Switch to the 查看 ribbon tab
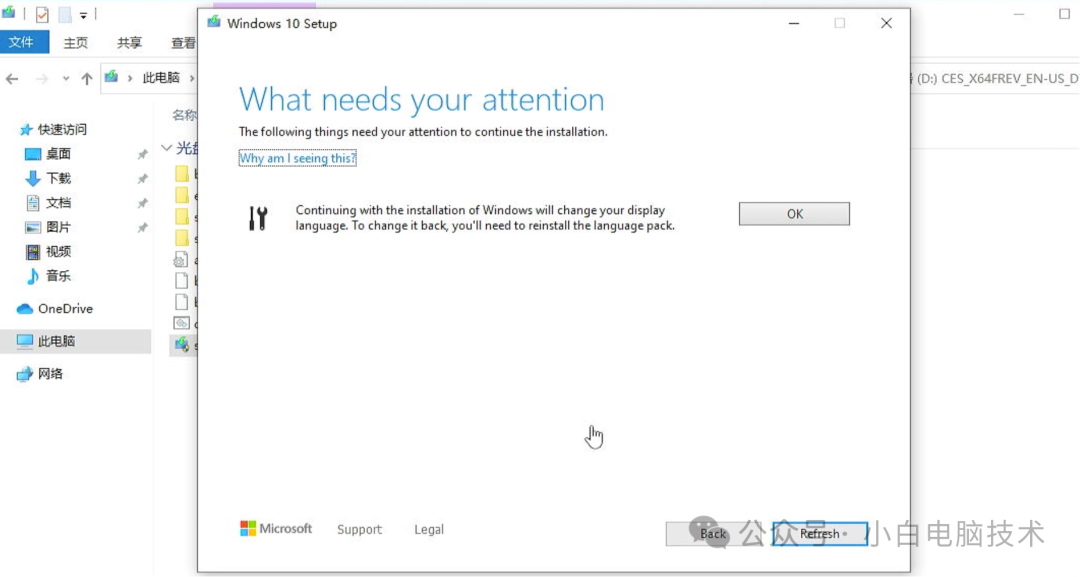This screenshot has height=577, width=1080. [x=183, y=43]
